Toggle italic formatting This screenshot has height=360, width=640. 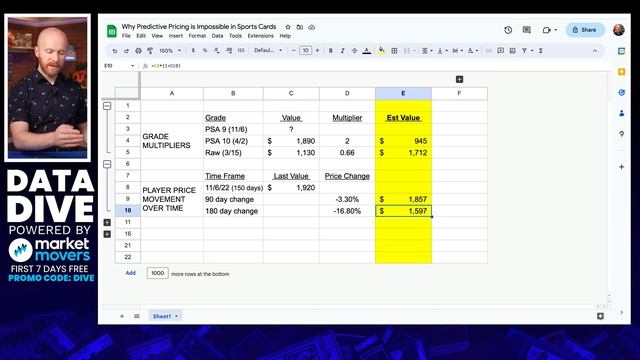(x=342, y=51)
